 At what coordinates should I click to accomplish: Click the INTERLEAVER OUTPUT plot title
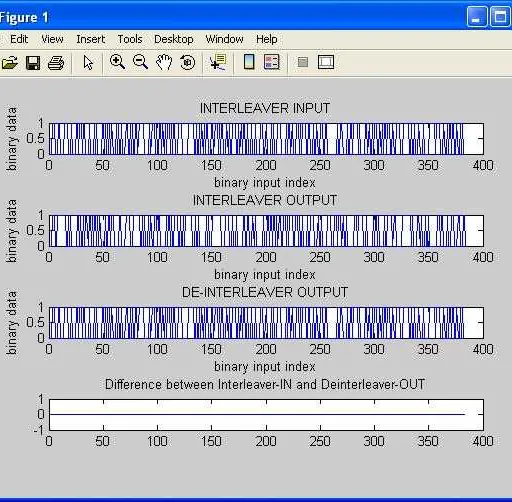pos(265,200)
